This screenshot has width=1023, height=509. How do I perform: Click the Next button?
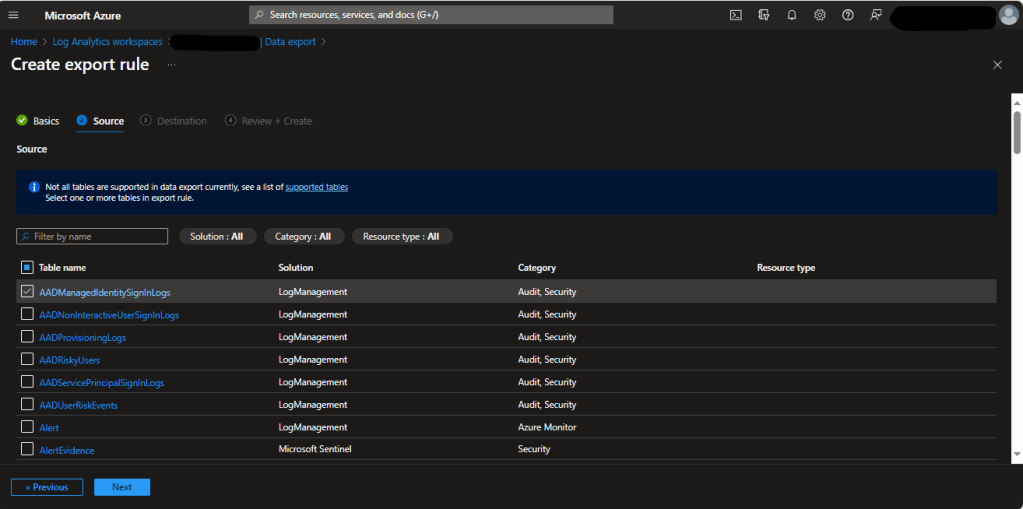coord(122,487)
